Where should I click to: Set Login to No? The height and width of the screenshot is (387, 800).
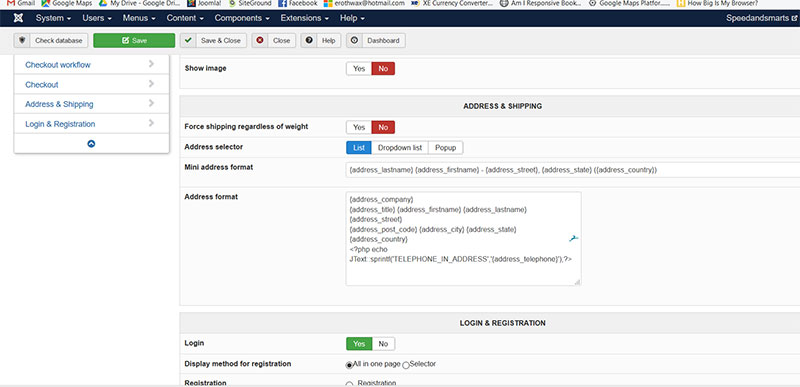383,344
